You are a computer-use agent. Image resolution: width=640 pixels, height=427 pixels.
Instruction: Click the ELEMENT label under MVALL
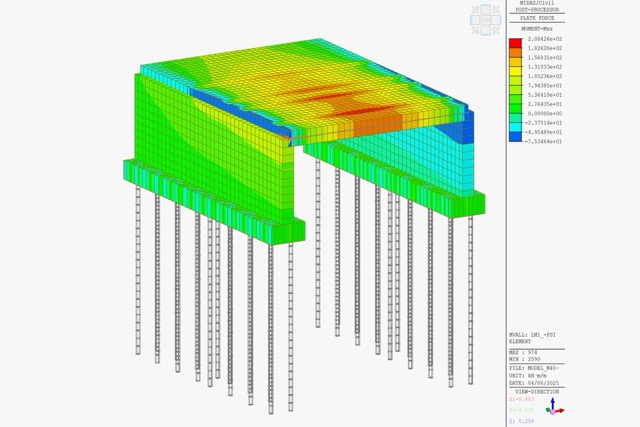(x=520, y=341)
